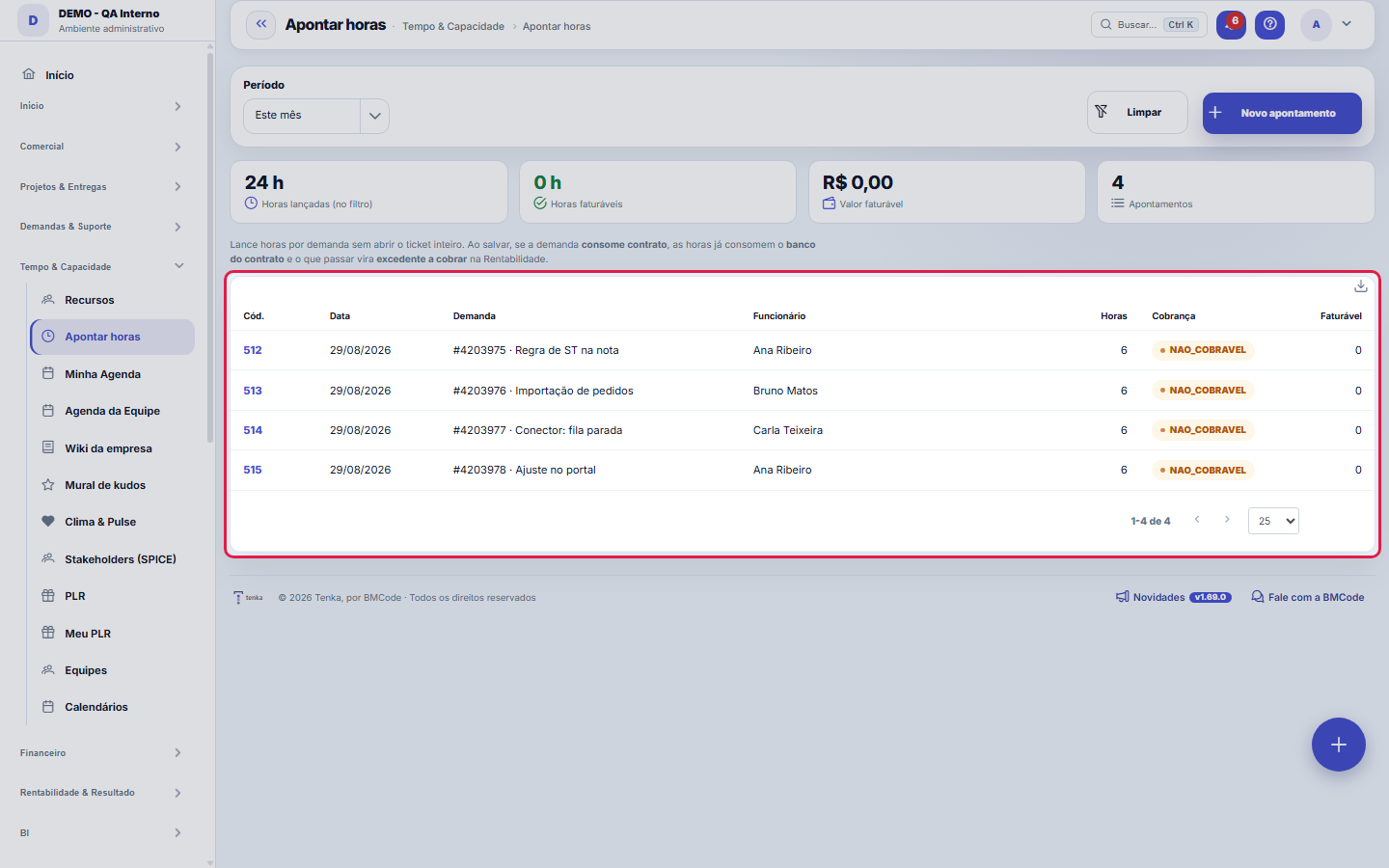Viewport: 1389px width, 868px height.
Task: Open user avatar A menu
Action: tap(1316, 25)
